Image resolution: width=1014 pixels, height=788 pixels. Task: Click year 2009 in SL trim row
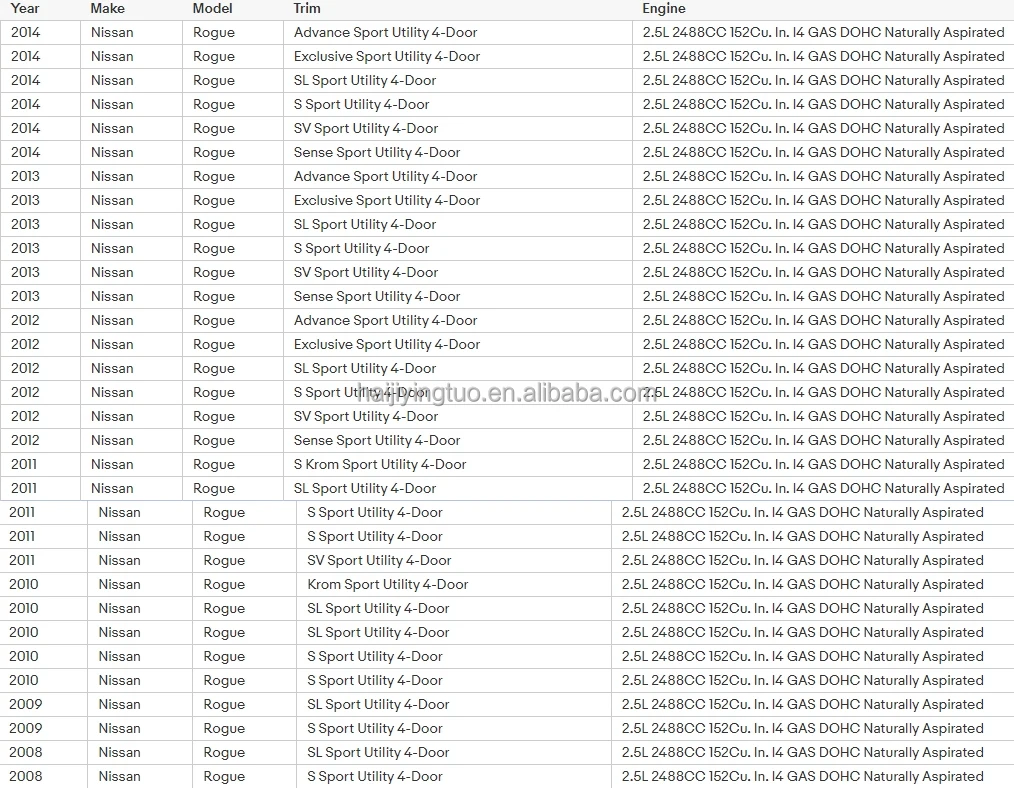(25, 704)
